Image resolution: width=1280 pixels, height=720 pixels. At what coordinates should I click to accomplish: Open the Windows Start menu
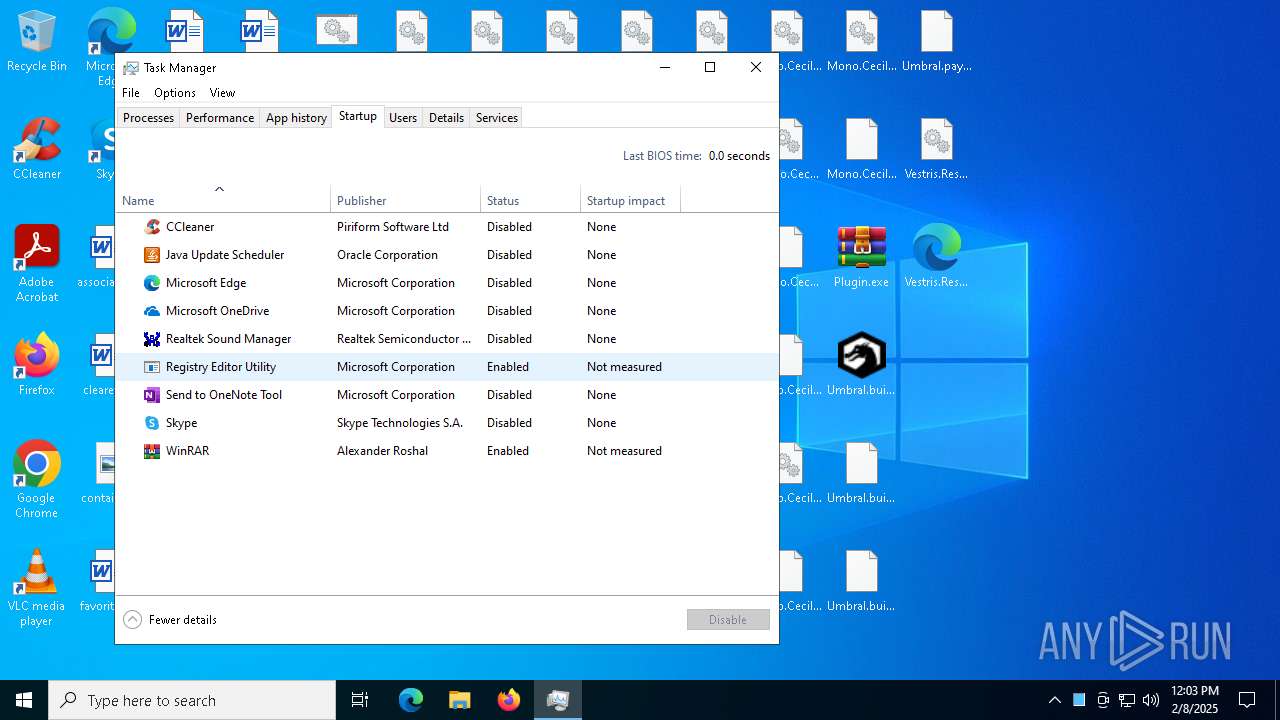24,700
